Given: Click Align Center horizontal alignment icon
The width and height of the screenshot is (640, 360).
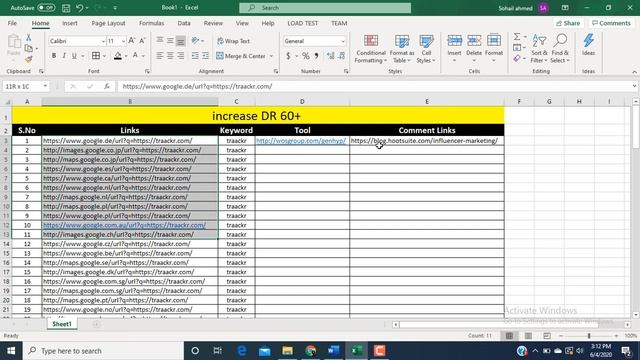Looking at the screenshot, I should (x=170, y=56).
